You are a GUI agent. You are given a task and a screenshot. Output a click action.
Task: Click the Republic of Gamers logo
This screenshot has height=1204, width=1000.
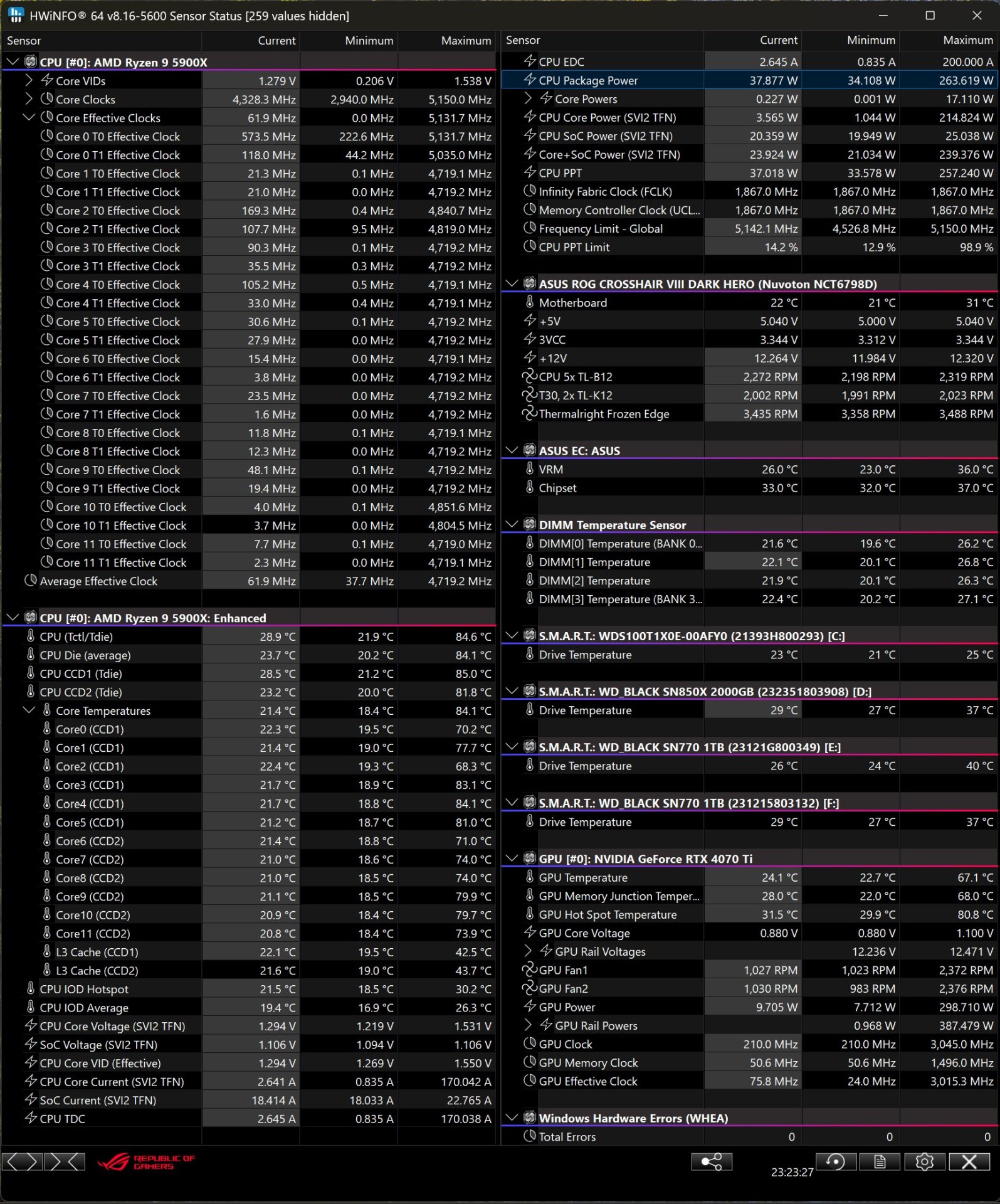point(146,1162)
